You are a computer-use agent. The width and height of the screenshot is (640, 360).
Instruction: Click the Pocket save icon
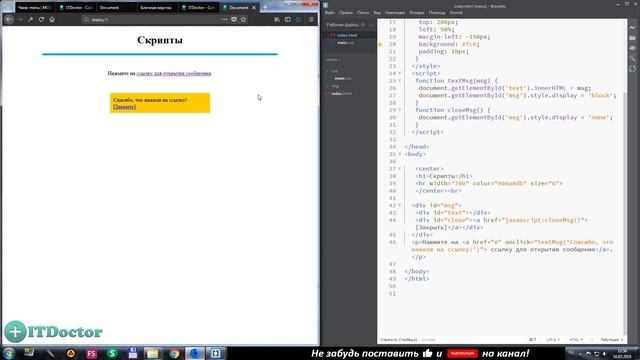coord(234,19)
